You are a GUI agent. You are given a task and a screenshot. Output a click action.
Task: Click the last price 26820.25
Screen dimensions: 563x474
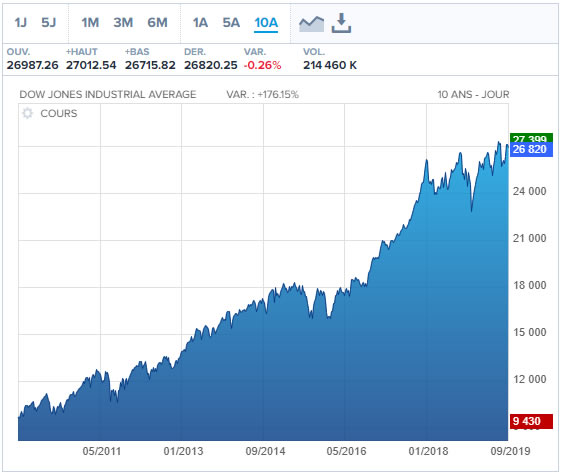coord(211,65)
